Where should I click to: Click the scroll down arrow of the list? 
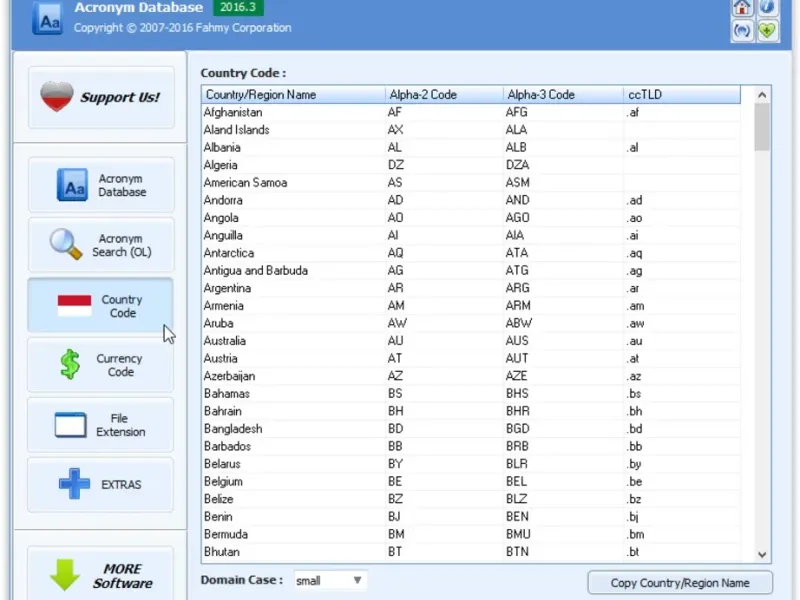[x=762, y=554]
